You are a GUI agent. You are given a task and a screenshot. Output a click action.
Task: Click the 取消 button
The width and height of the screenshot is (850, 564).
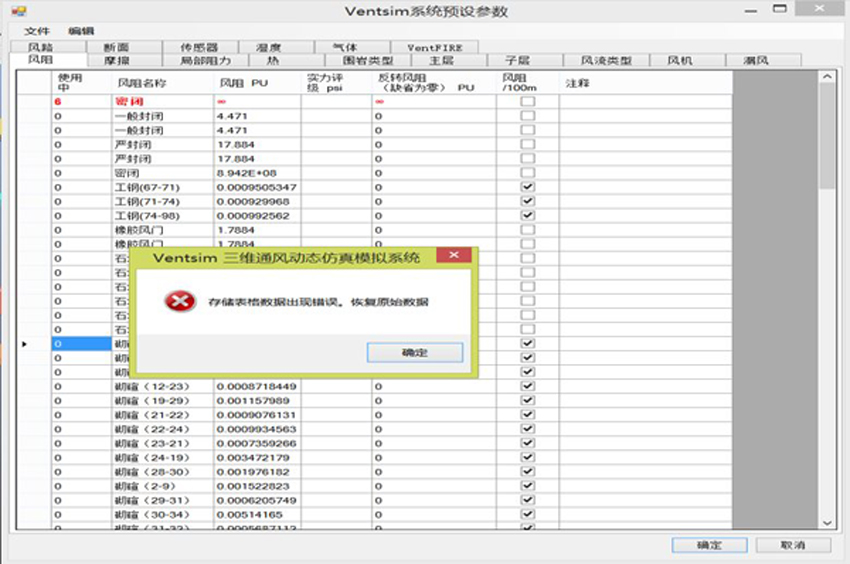pyautogui.click(x=793, y=545)
